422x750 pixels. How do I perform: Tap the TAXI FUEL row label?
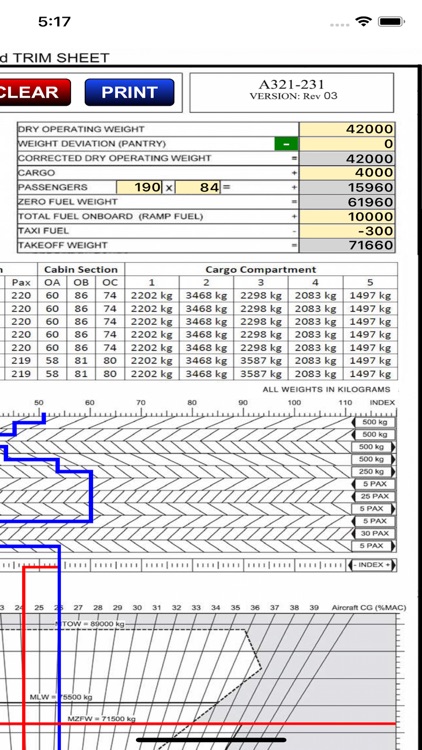point(43,231)
